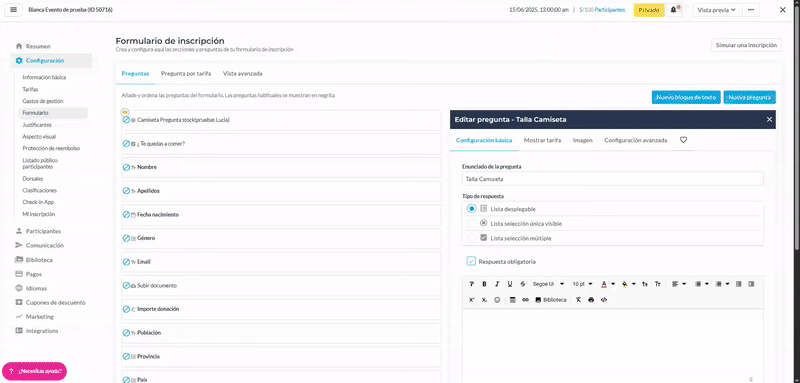Image resolution: width=800 pixels, height=383 pixels.
Task: Click the edit icon beside Subir documento
Action: pos(126,286)
